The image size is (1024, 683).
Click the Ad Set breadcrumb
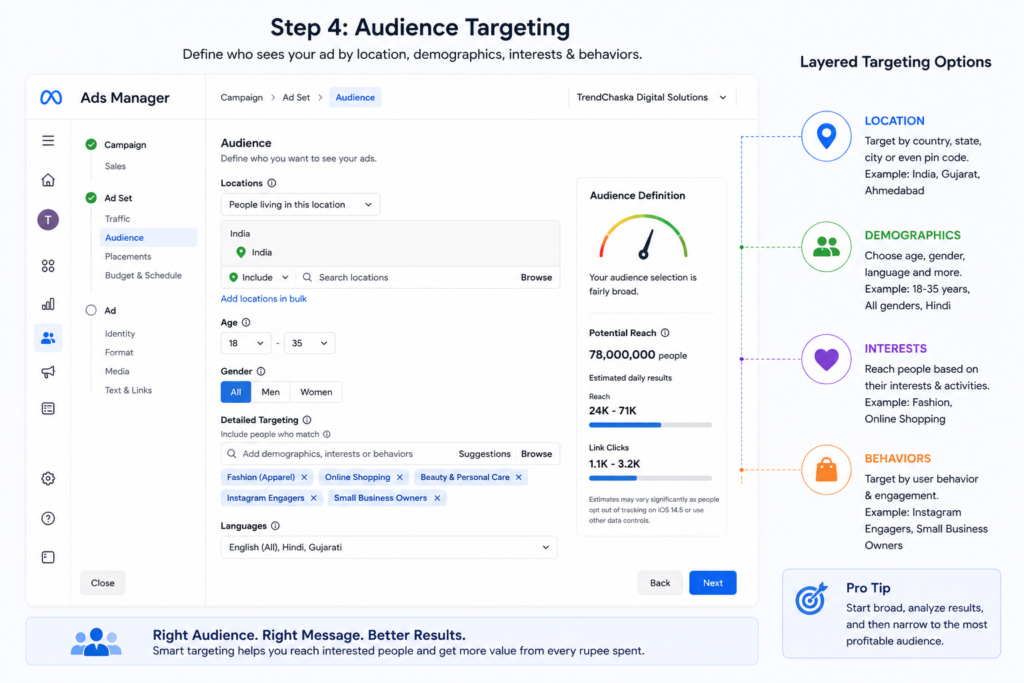tap(296, 97)
